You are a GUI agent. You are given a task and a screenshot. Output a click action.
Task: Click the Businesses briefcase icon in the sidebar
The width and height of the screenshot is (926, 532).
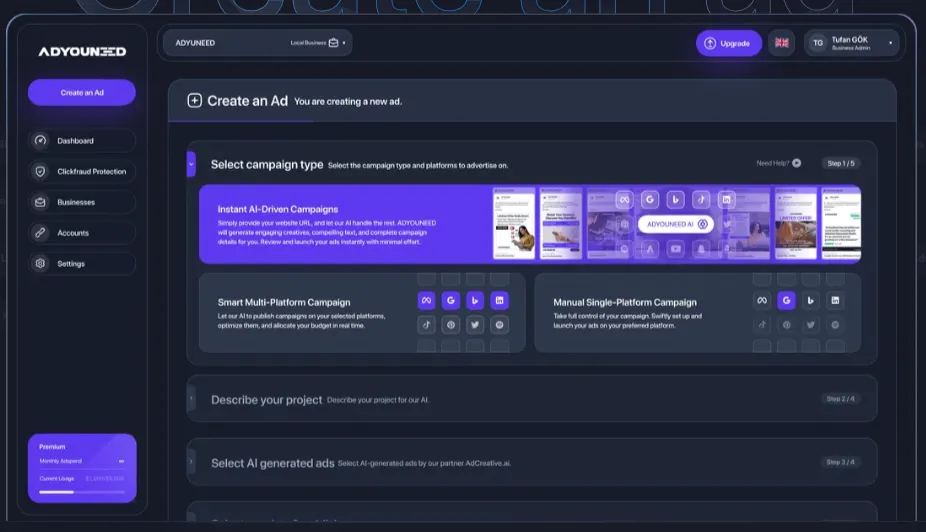[40, 202]
